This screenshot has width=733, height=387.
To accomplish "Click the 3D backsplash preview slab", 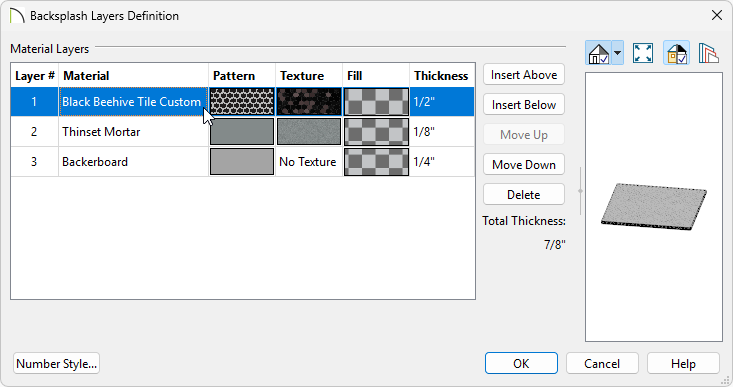I will tap(654, 206).
